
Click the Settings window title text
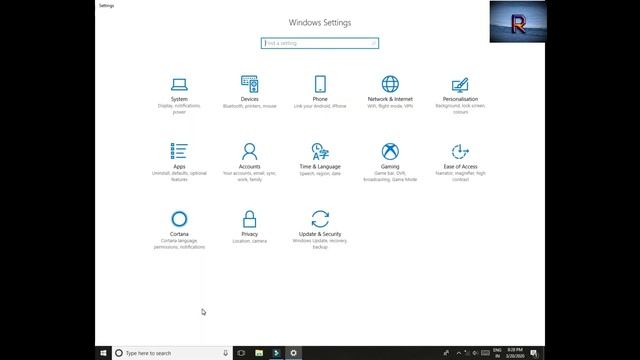pos(107,6)
